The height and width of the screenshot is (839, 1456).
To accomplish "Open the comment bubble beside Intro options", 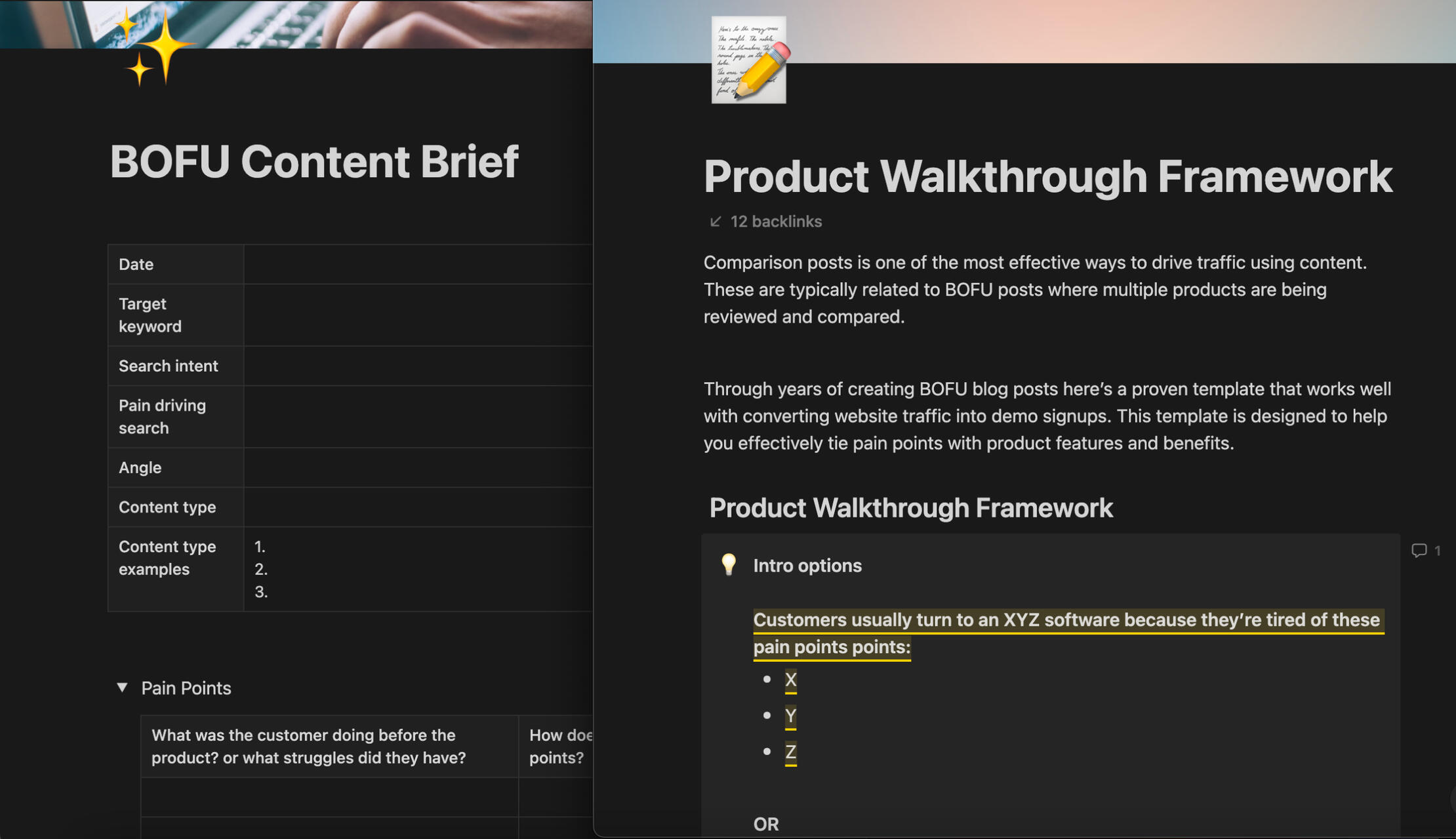I will click(1419, 551).
